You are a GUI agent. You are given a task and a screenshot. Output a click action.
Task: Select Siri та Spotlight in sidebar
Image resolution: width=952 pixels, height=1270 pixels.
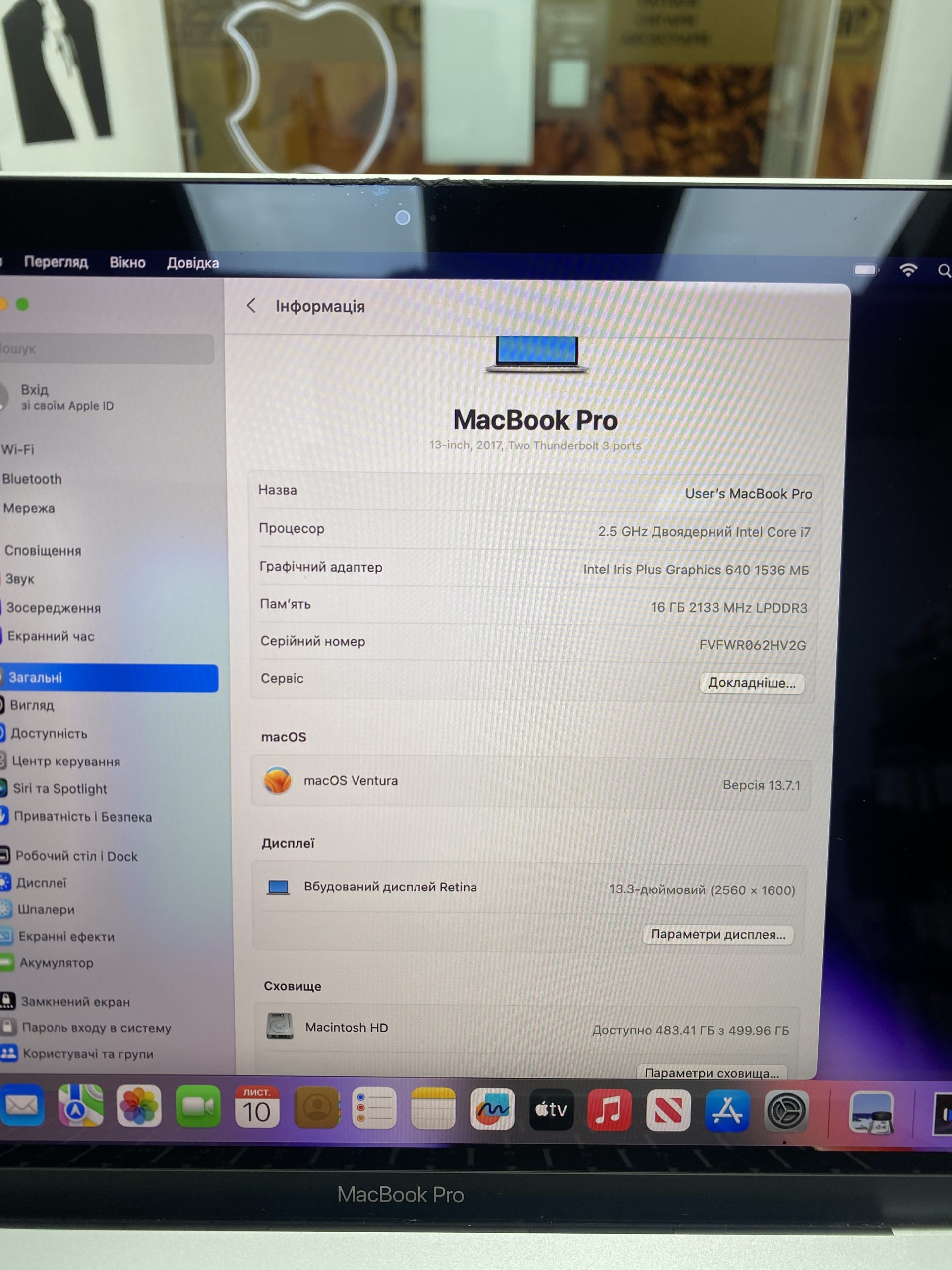point(59,788)
